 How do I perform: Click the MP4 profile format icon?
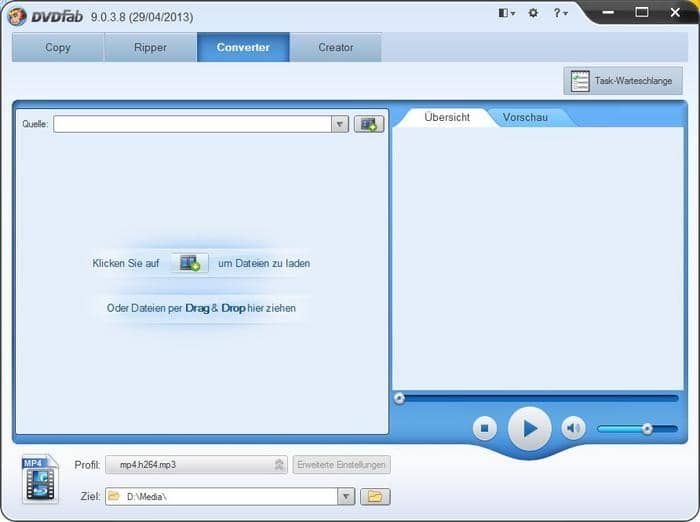[40, 479]
